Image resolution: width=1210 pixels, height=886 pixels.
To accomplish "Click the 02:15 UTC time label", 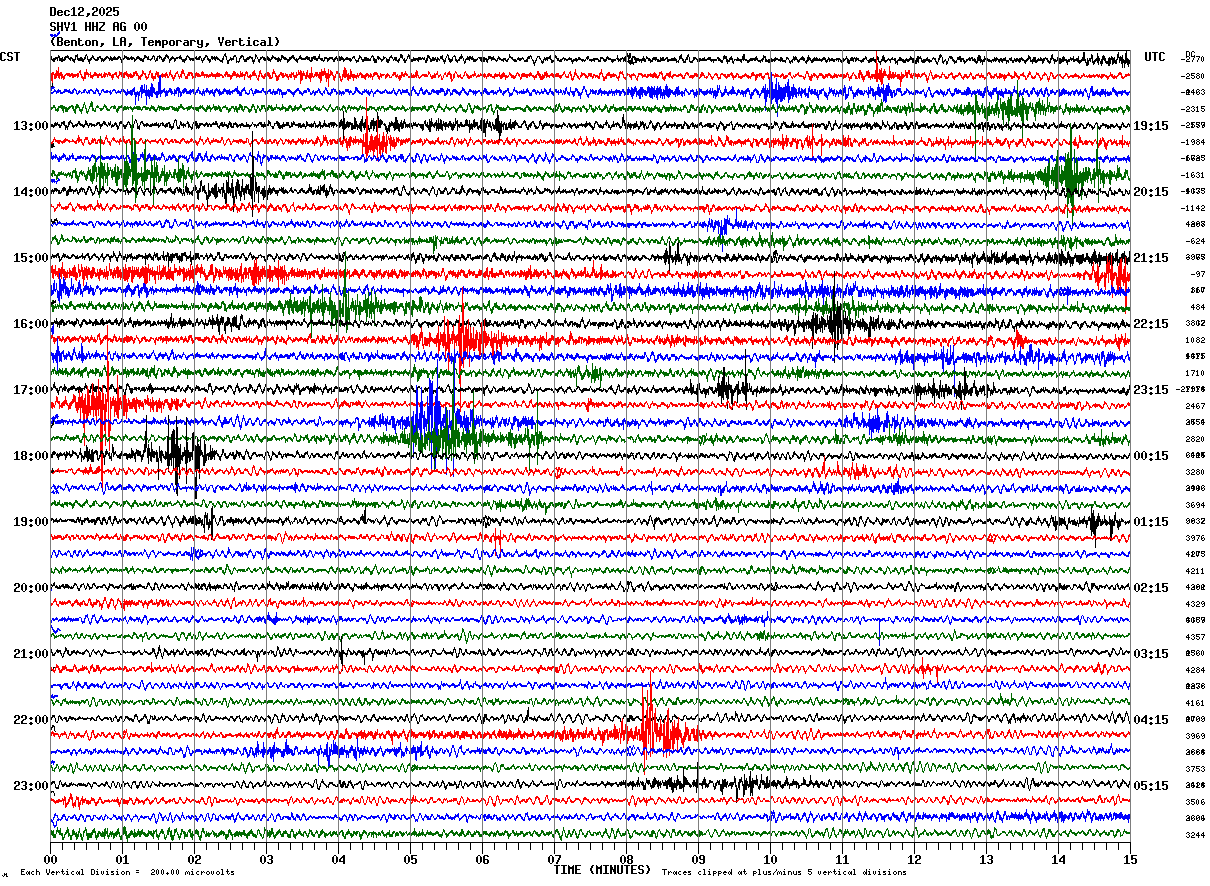I will click(x=1151, y=588).
